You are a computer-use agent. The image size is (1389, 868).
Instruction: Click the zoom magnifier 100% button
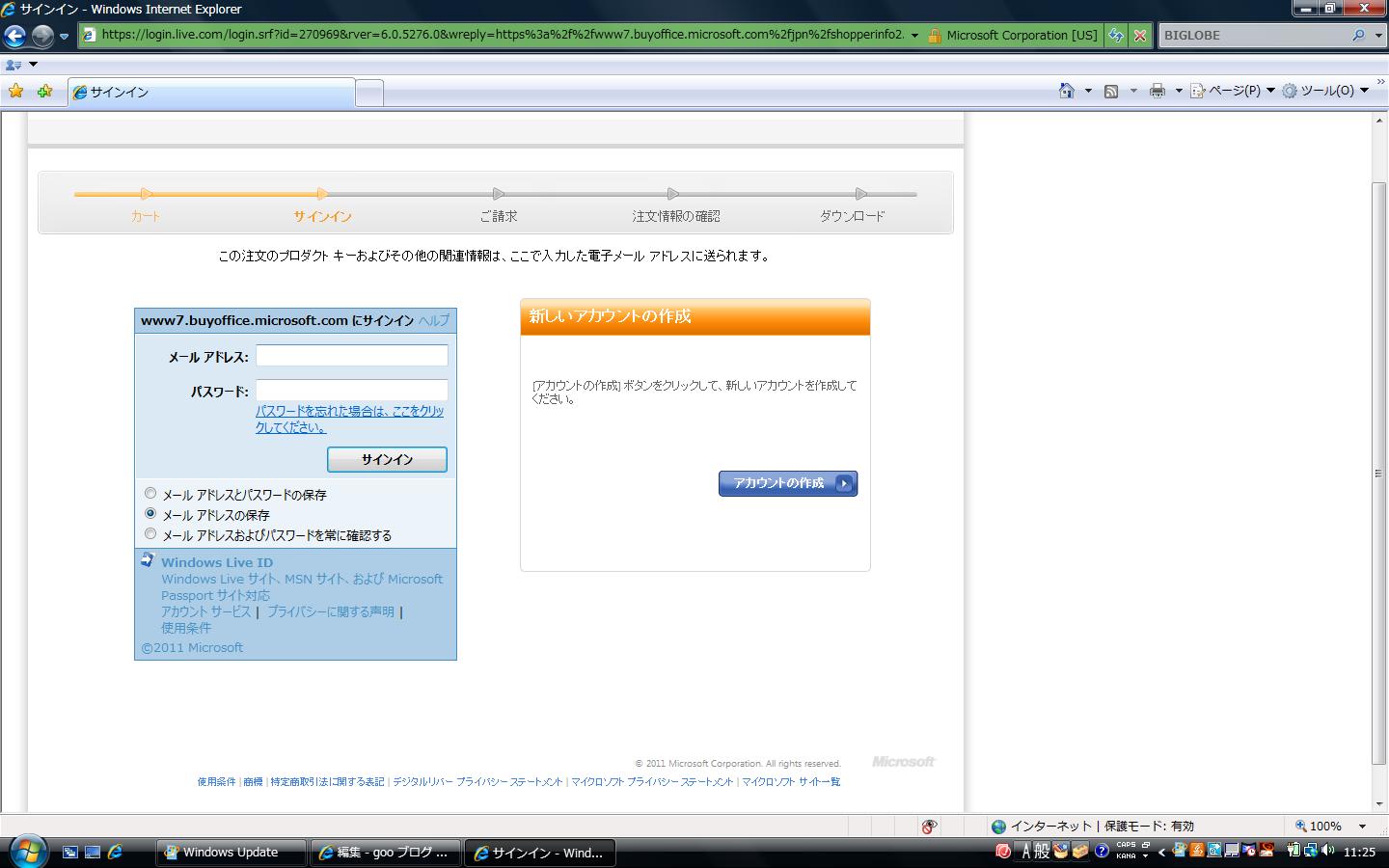pyautogui.click(x=1319, y=827)
